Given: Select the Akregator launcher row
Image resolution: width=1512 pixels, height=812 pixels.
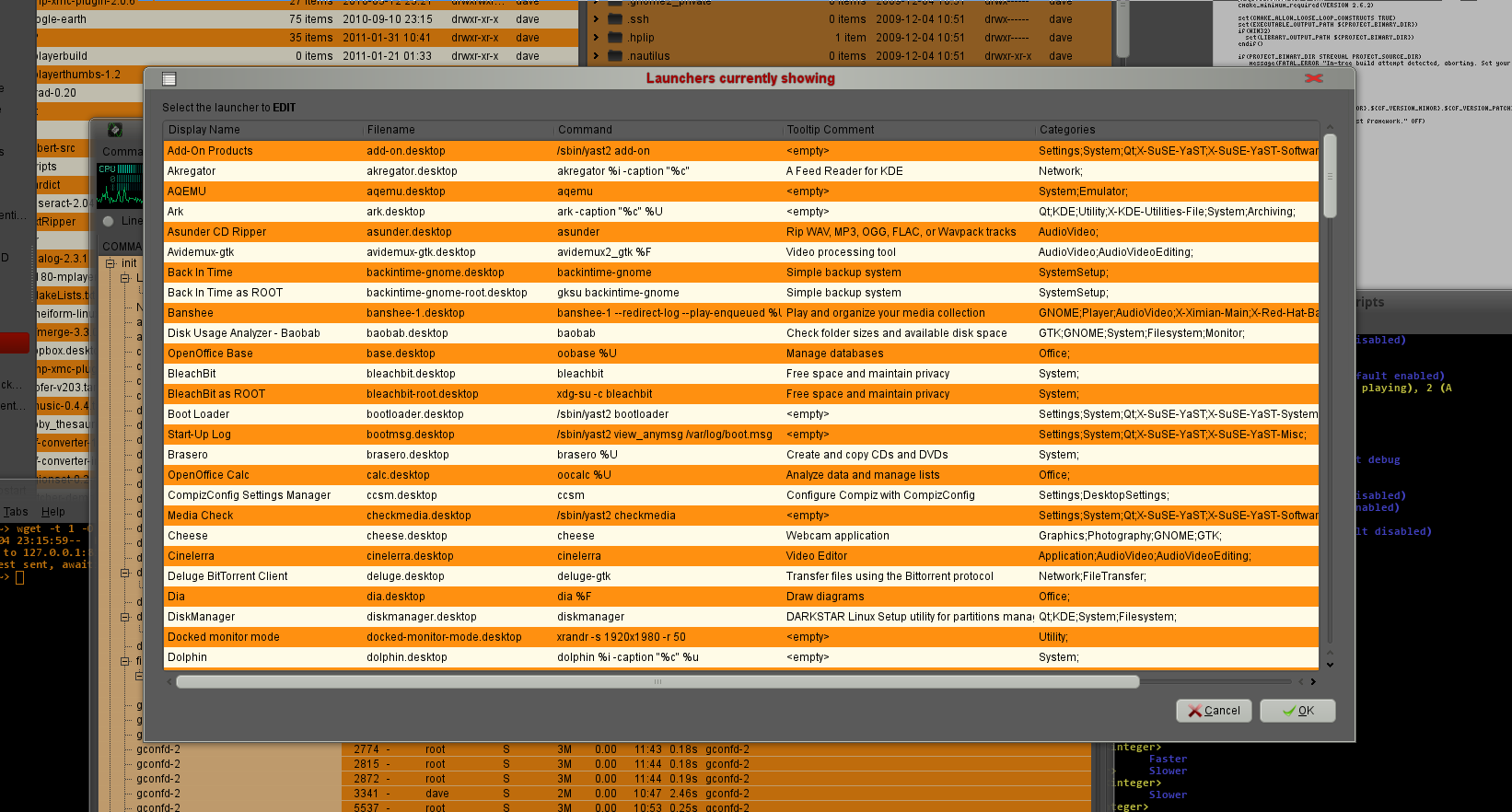Looking at the screenshot, I should coord(741,171).
